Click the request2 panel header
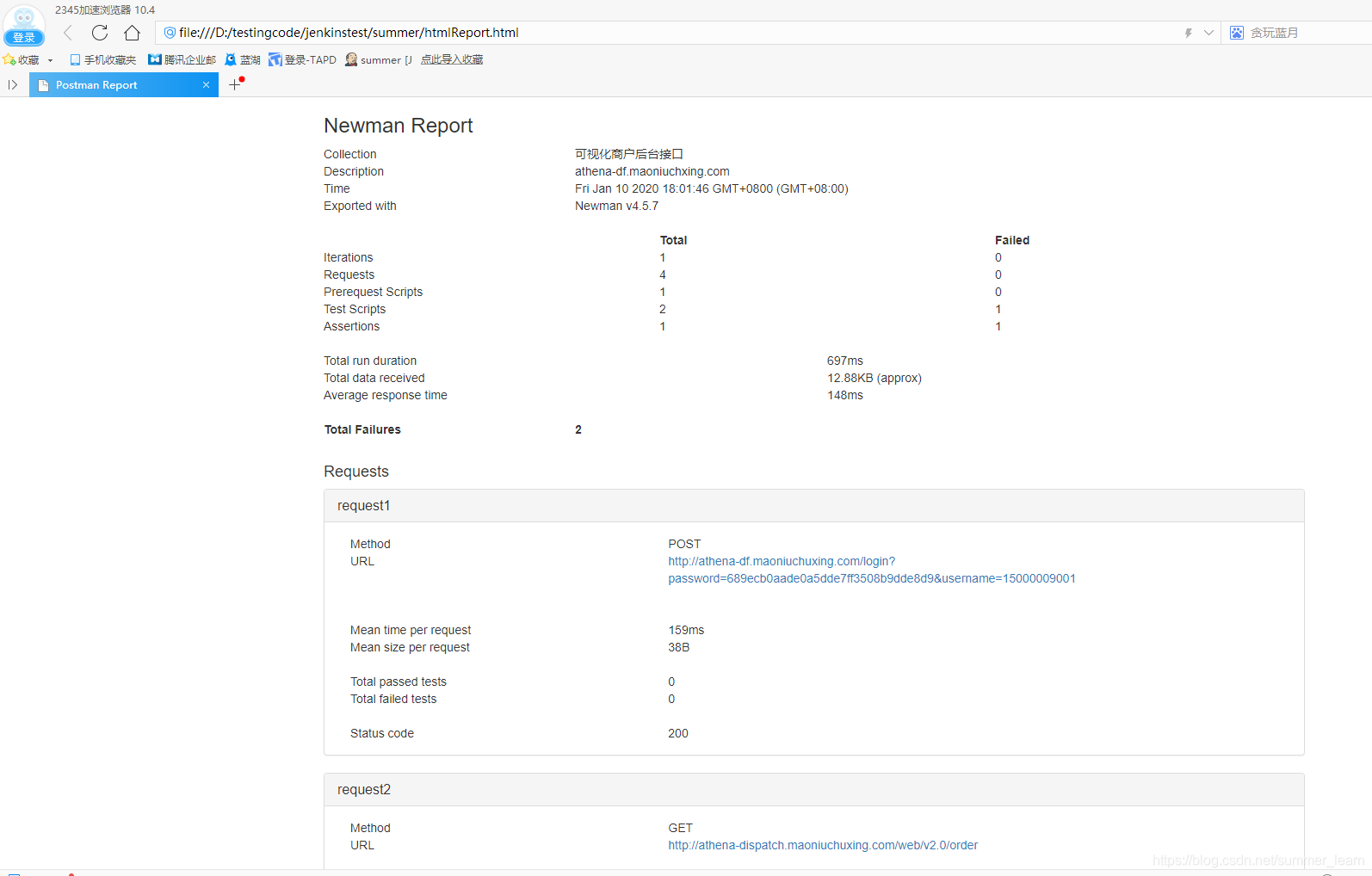Image resolution: width=1372 pixels, height=876 pixels. coord(814,790)
